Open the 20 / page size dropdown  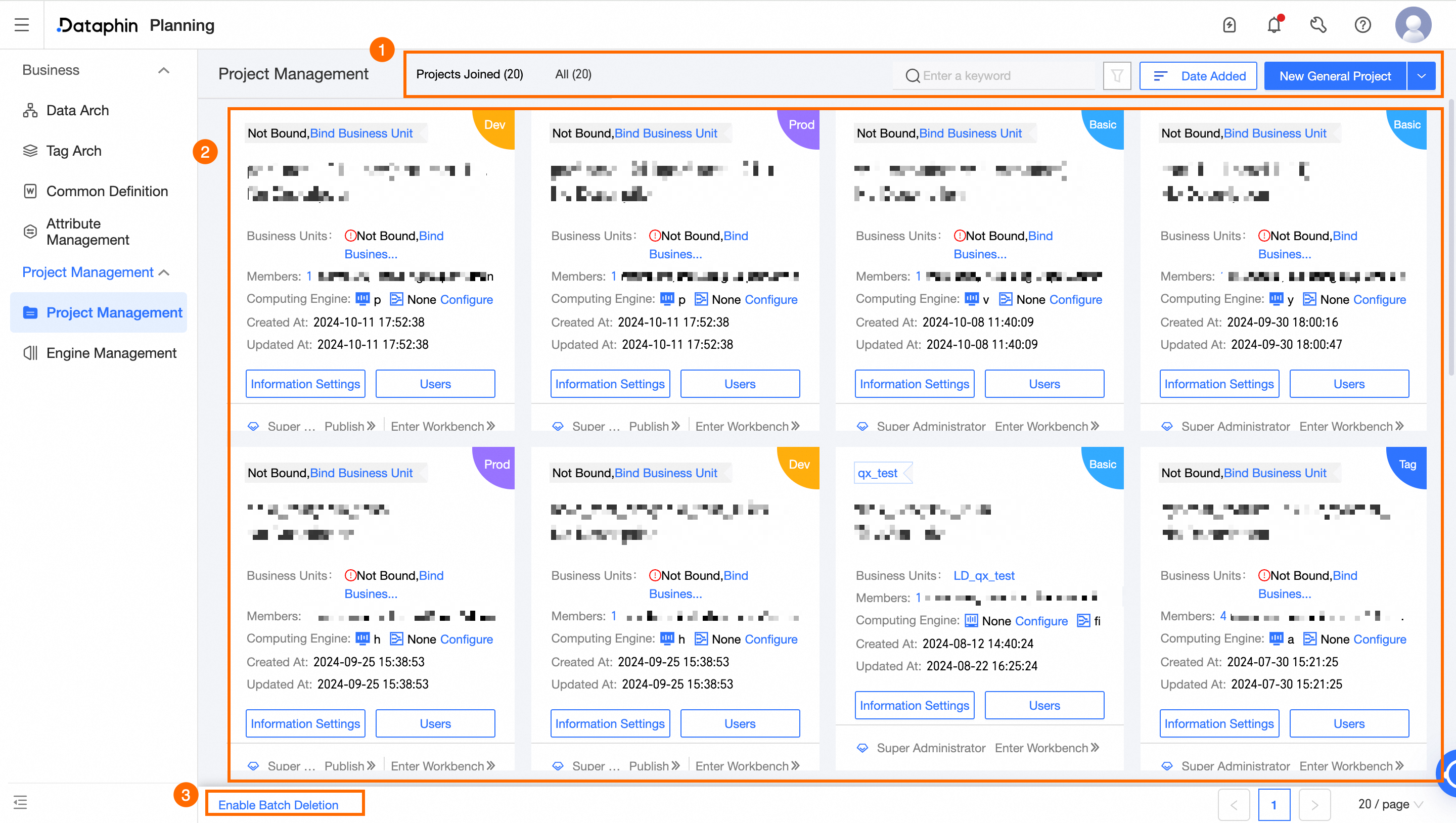click(1390, 804)
